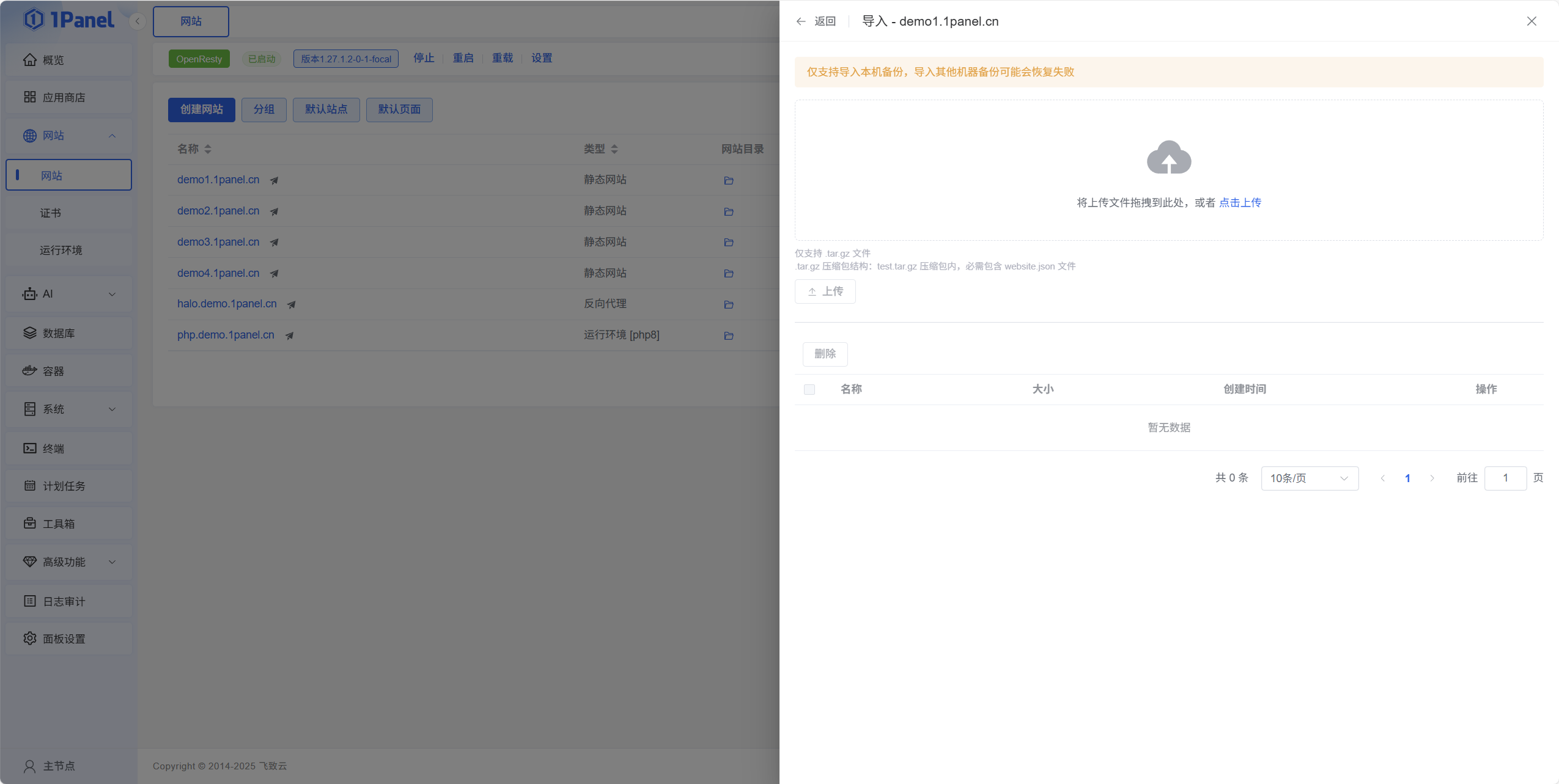Screen dimensions: 1559x784
Task: Click the 设置 link for OpenResty
Action: pyautogui.click(x=542, y=58)
